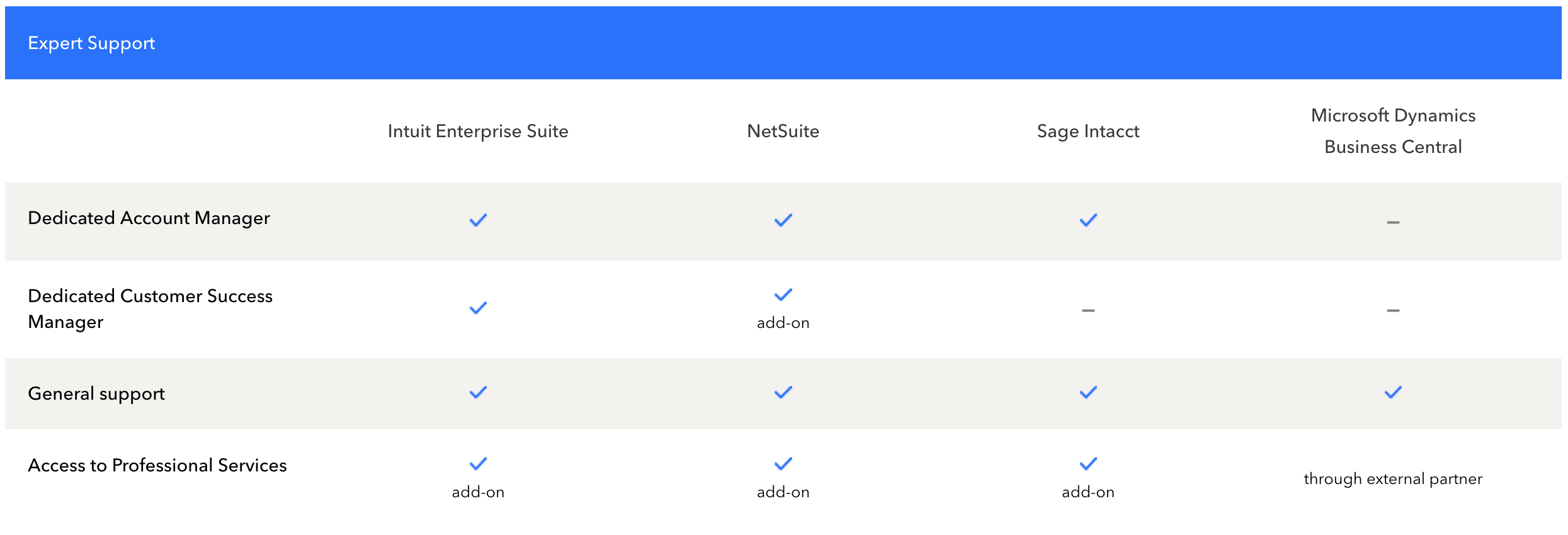Click the Access to Professional Services label
Viewport: 1568px width, 535px height.
(157, 465)
